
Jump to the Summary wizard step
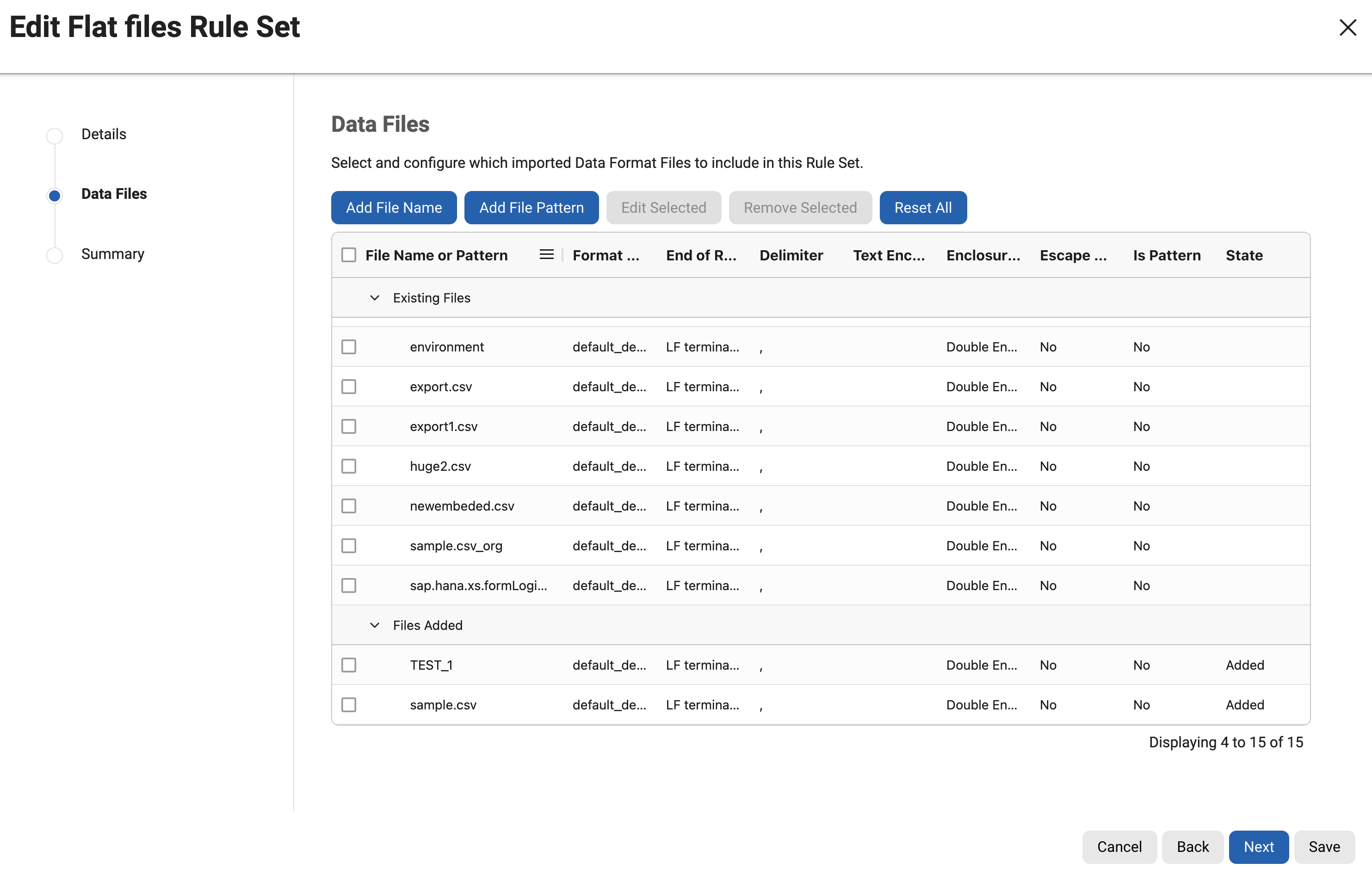coord(112,254)
